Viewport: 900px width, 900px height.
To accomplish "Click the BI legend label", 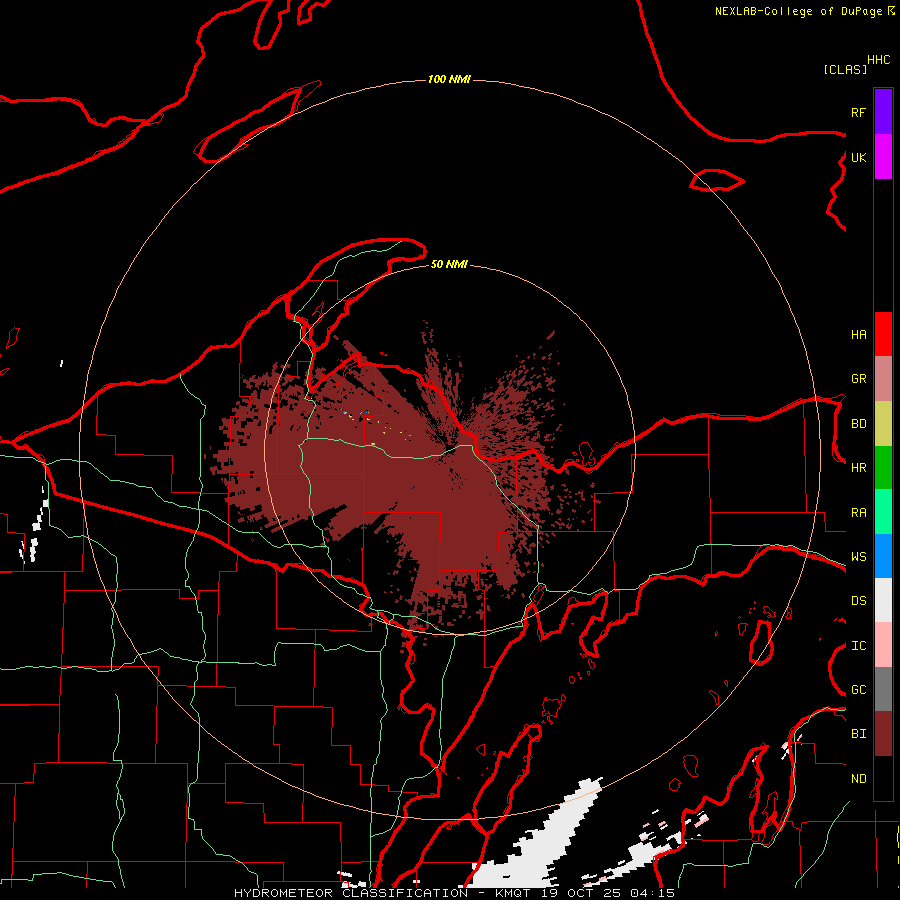I will click(858, 734).
